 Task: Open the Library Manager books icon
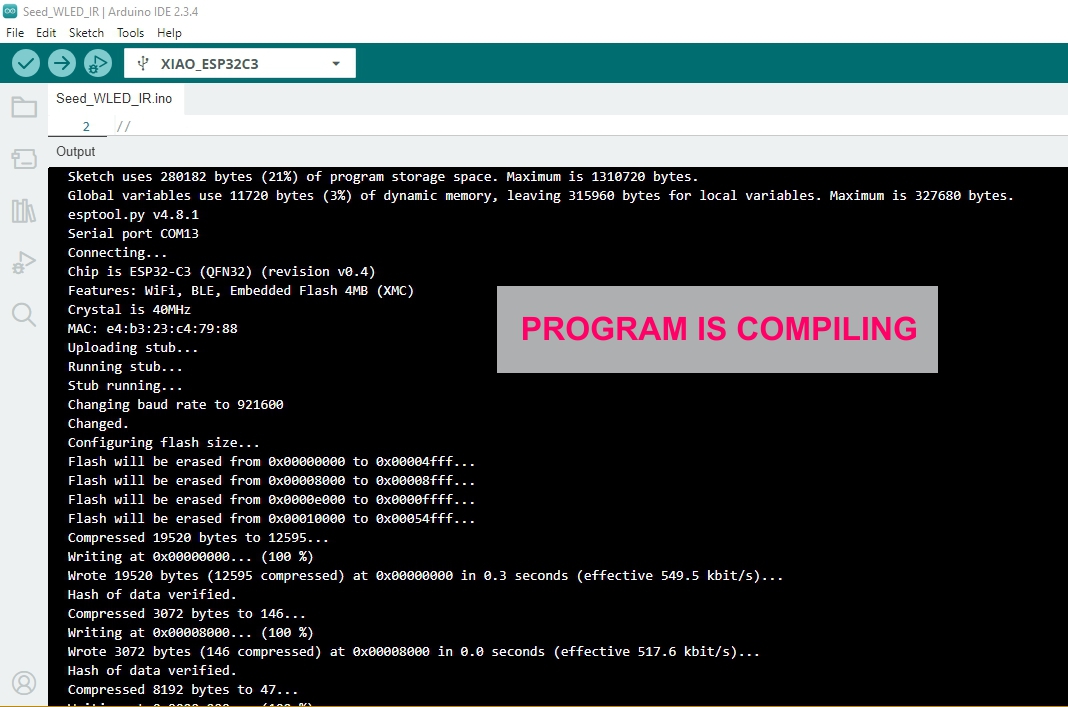pos(24,211)
